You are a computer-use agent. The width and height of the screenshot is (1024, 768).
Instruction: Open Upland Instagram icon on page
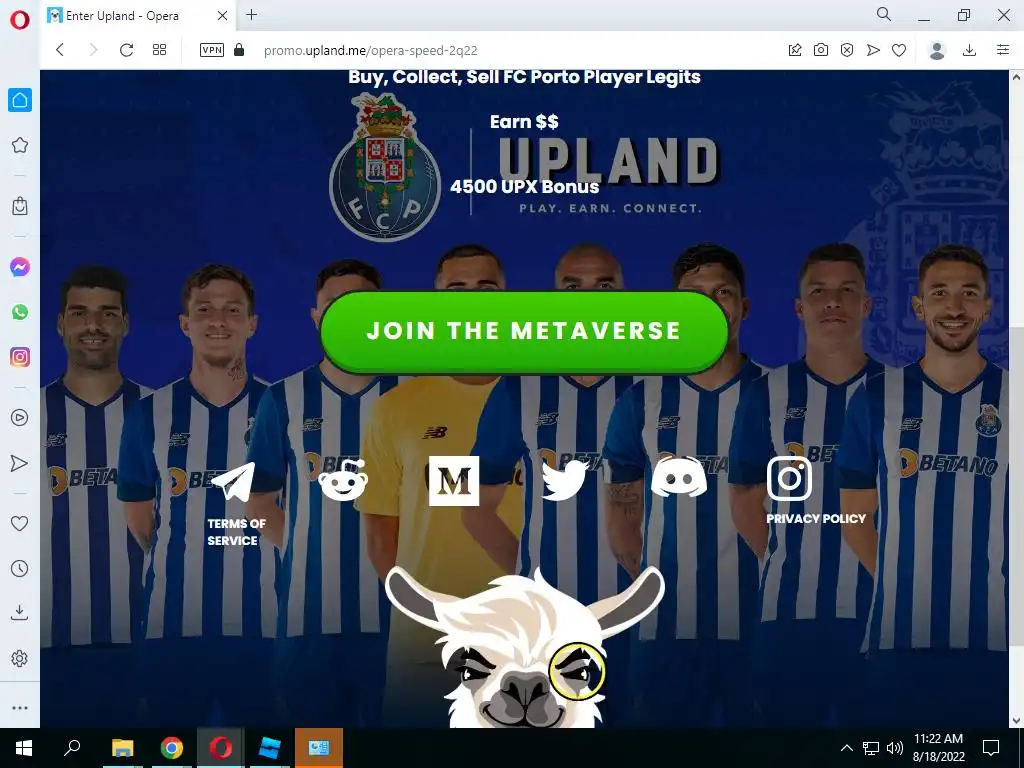(x=790, y=479)
